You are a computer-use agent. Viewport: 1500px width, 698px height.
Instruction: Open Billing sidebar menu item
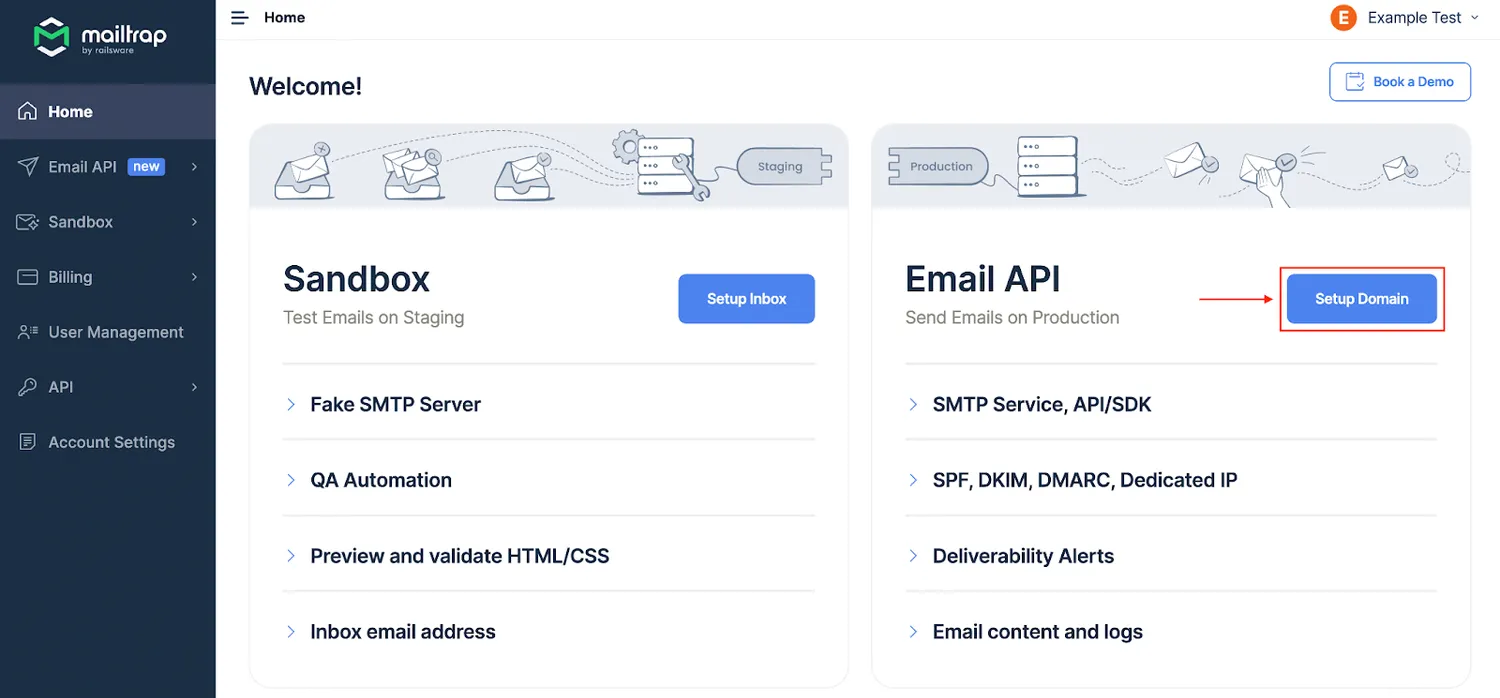click(x=108, y=277)
